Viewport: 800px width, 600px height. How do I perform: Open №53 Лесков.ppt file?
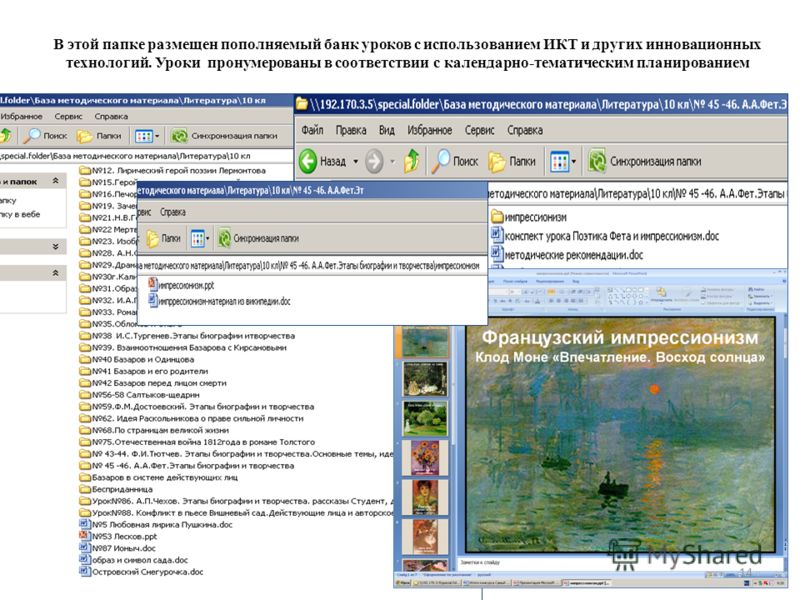[x=118, y=536]
